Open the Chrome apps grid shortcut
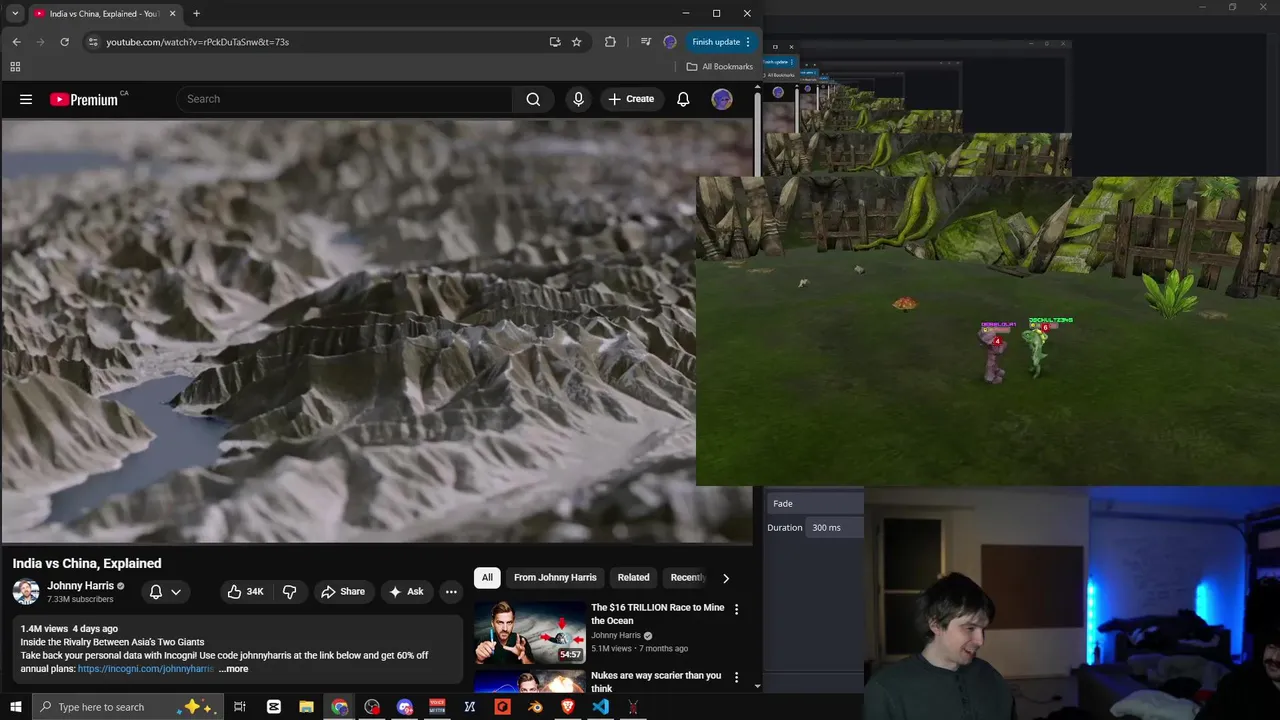Screen dimensions: 1280x720 click(15, 67)
